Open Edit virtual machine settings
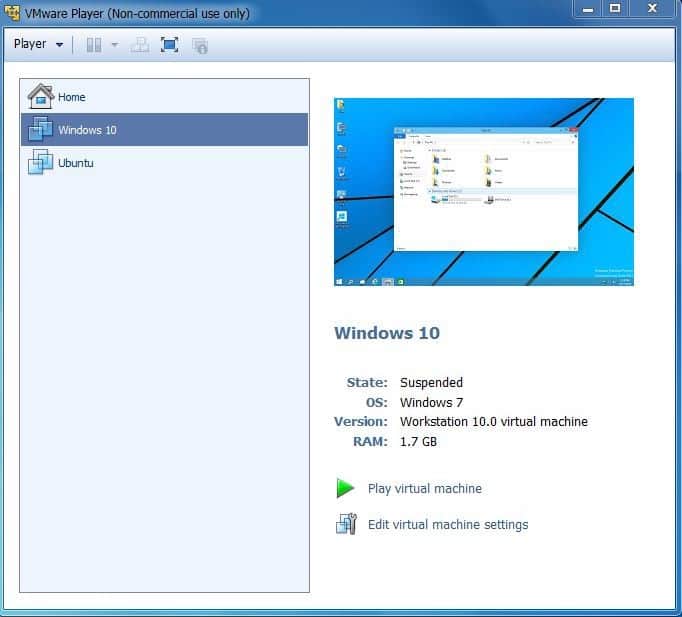The width and height of the screenshot is (682, 617). [x=448, y=525]
